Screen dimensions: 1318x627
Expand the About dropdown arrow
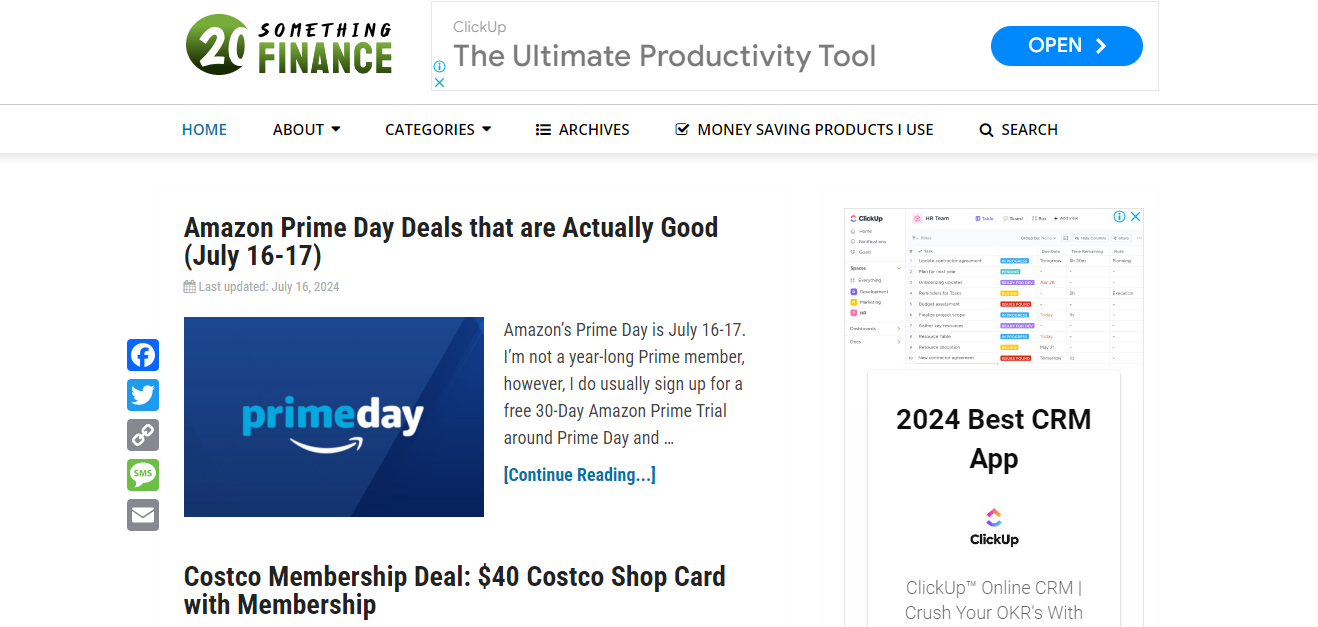(x=336, y=129)
